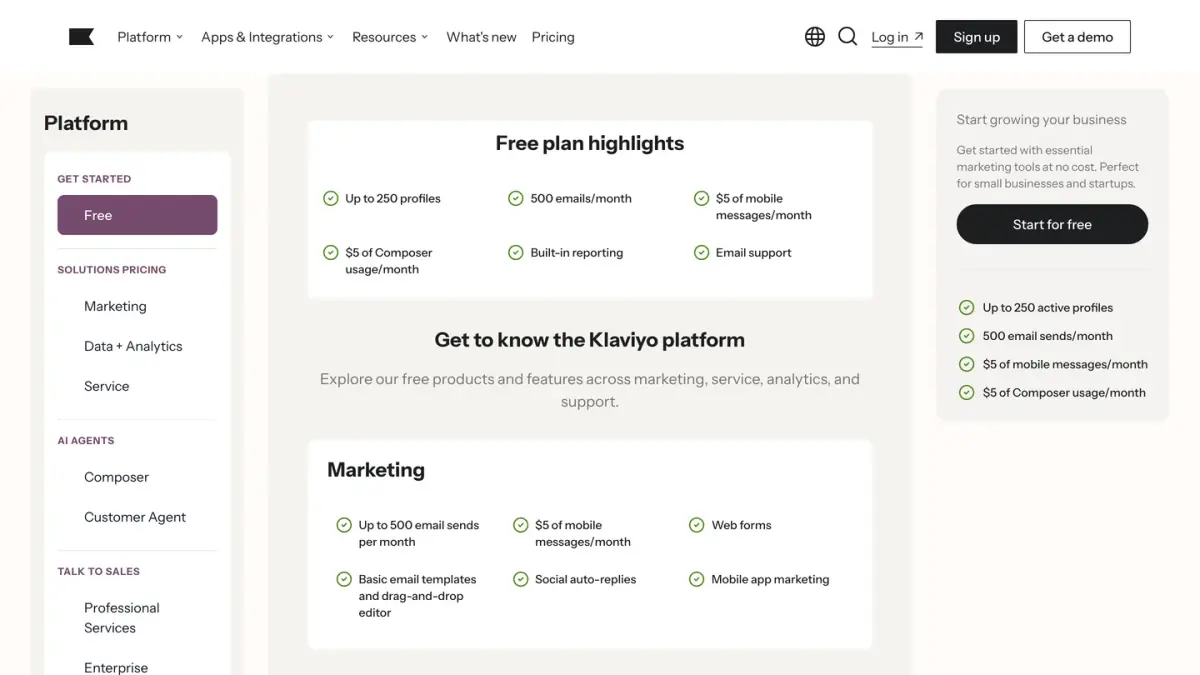Go to the Pricing page
The height and width of the screenshot is (675, 1200).
(553, 37)
